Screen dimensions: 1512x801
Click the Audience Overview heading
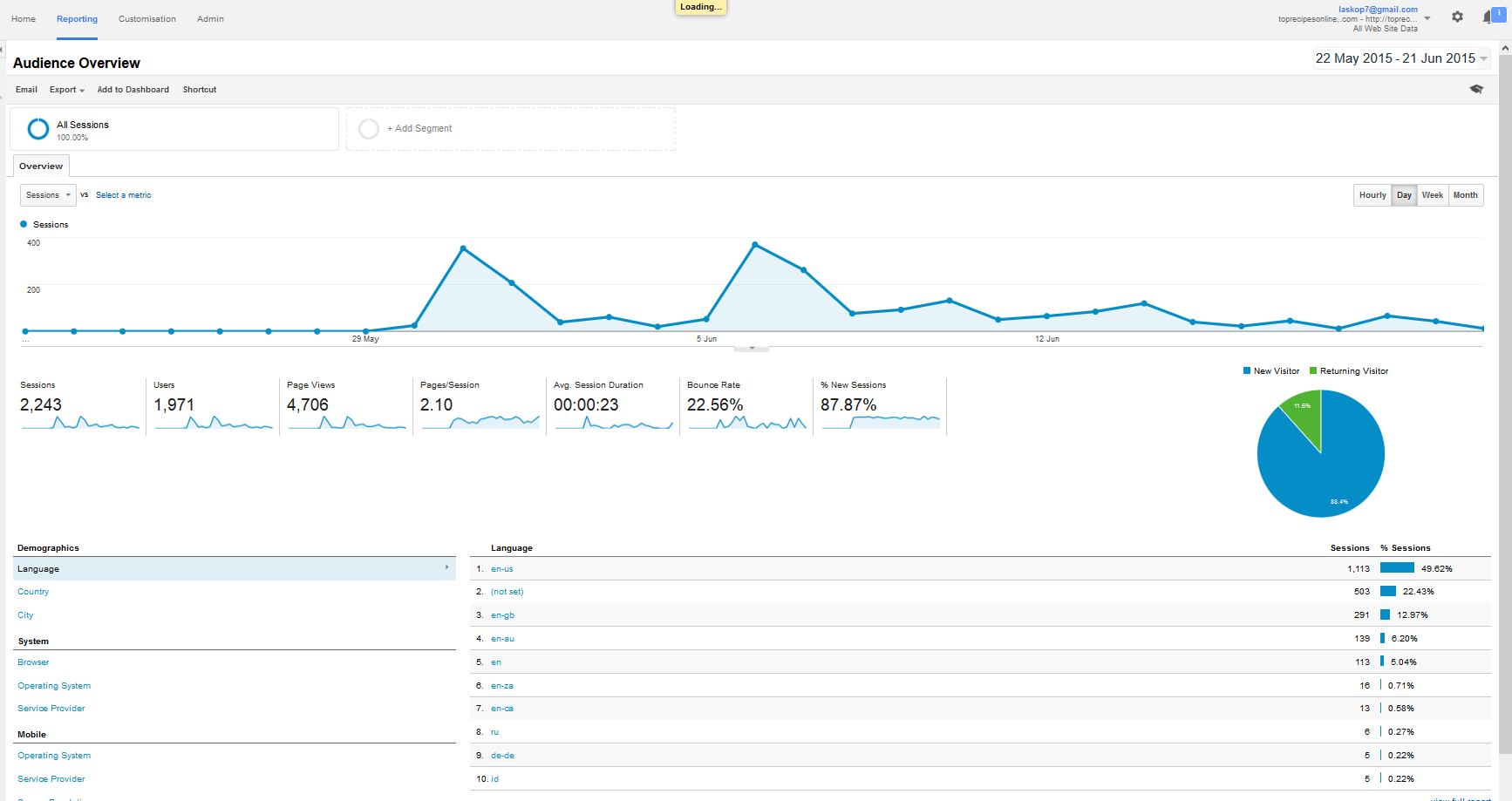pos(77,63)
